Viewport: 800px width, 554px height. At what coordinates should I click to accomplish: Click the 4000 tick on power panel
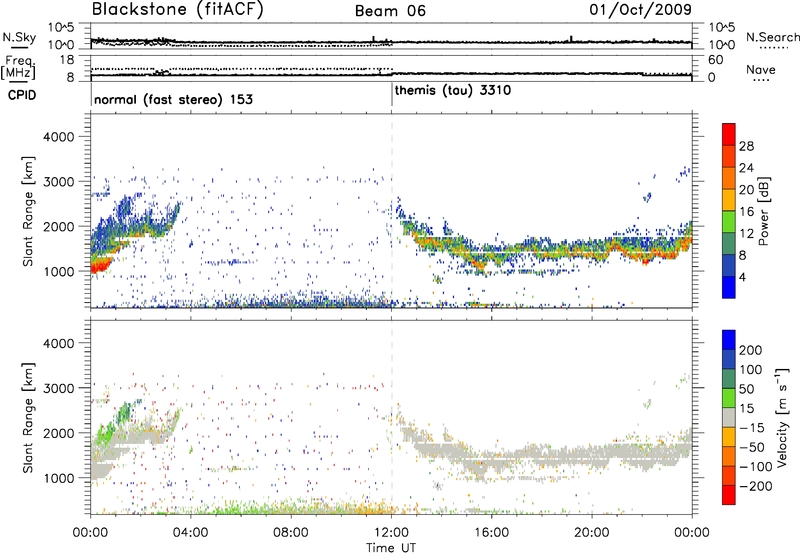point(59,137)
